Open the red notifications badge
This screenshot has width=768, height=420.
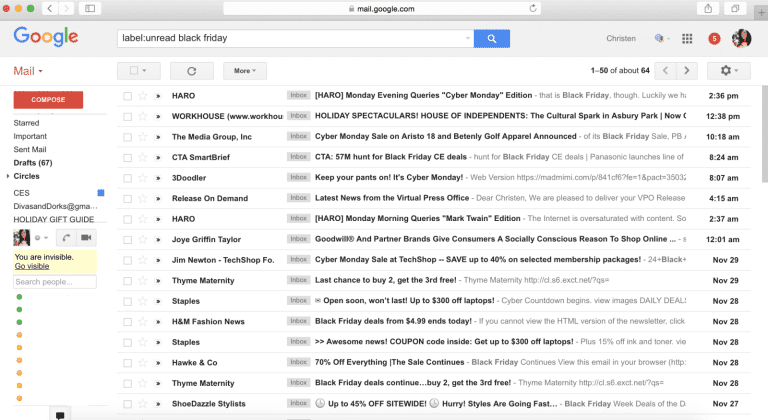[x=714, y=38]
